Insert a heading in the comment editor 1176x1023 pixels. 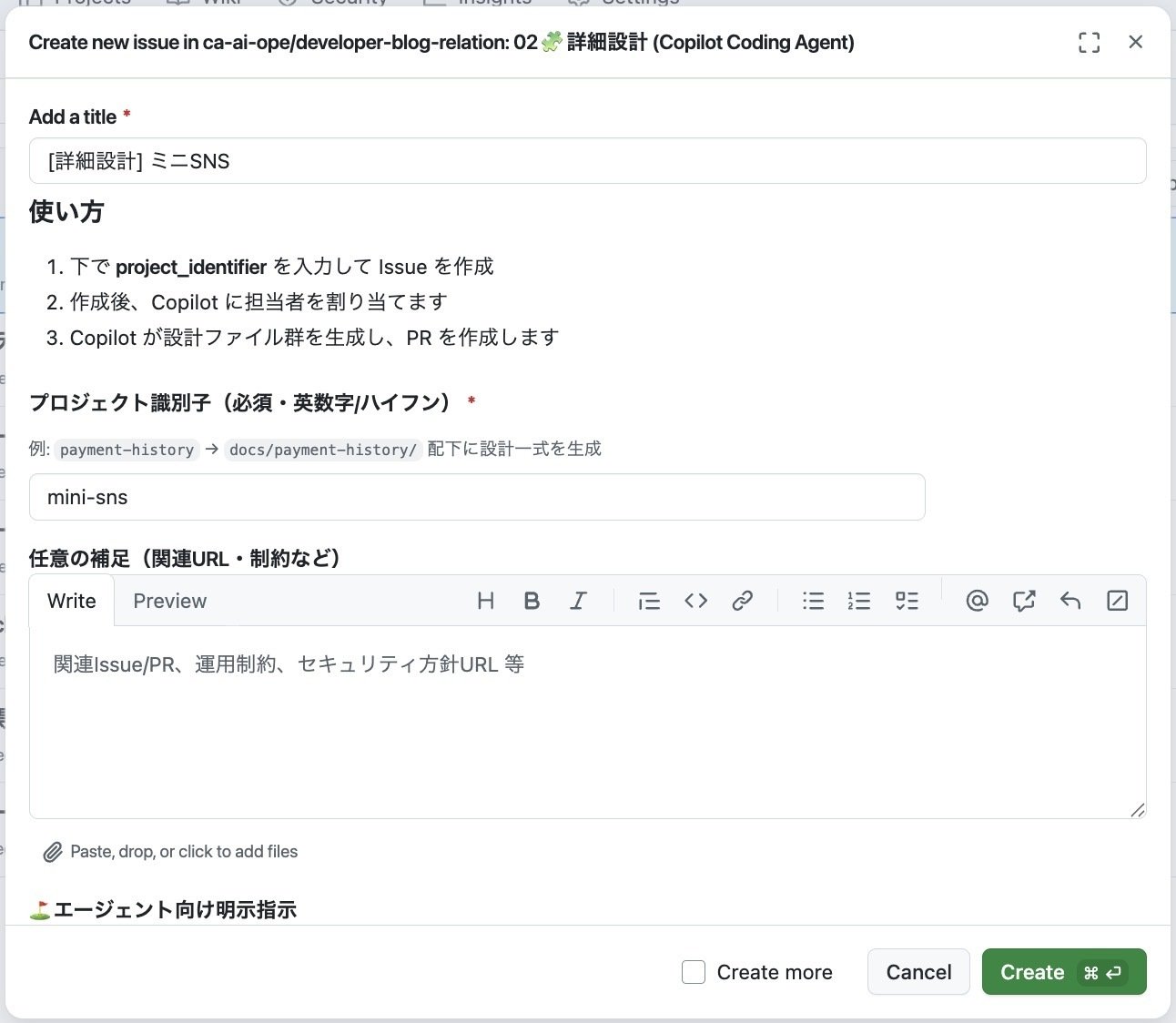(486, 601)
